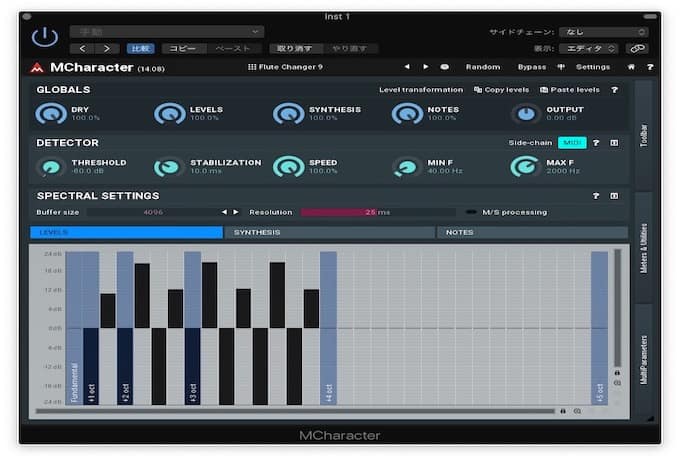Click the link chain icon in the header
Image resolution: width=680 pixels, height=460 pixels.
pyautogui.click(x=637, y=49)
